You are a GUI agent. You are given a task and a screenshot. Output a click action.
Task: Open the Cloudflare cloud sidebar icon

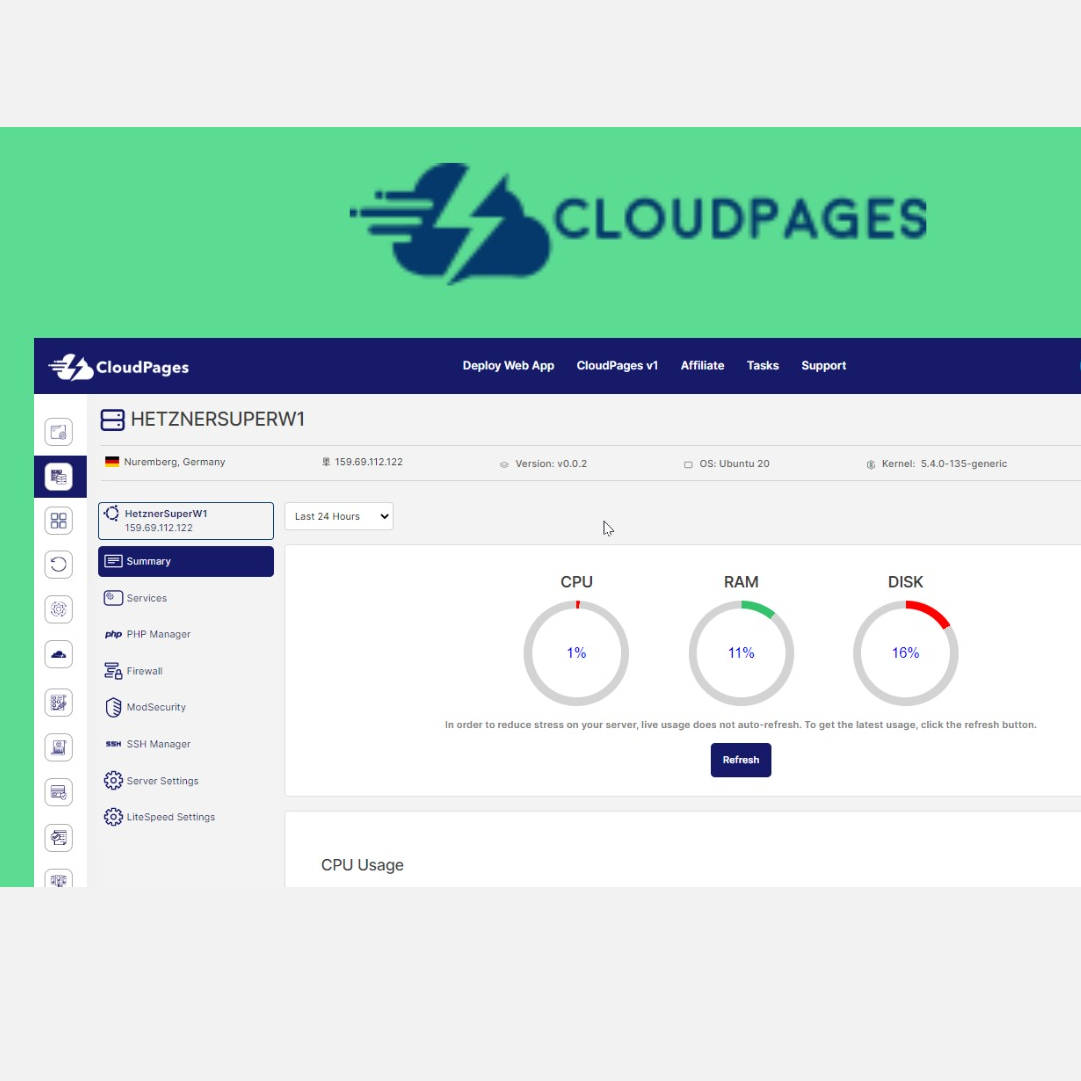[x=59, y=654]
